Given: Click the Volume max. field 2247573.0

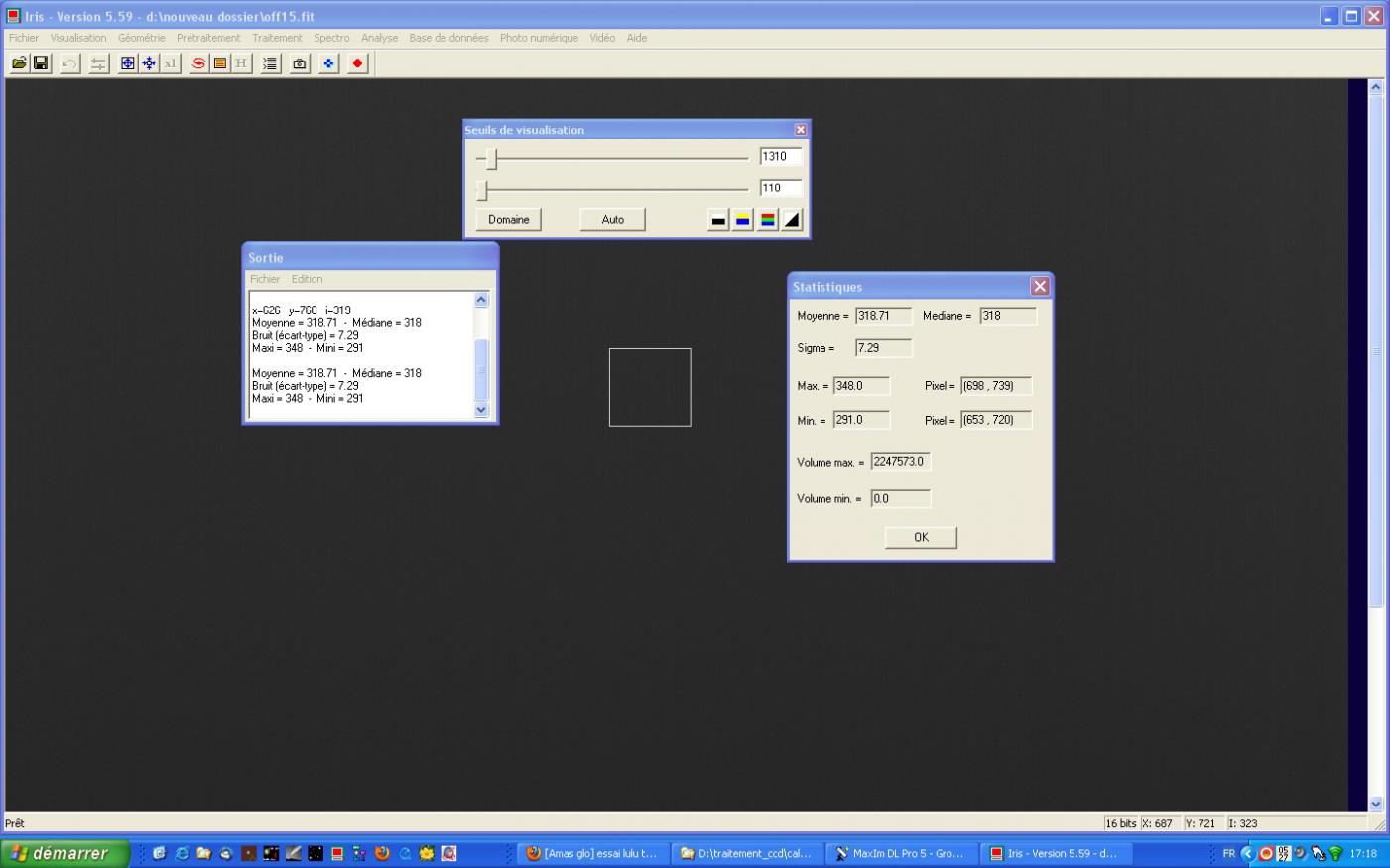Looking at the screenshot, I should 901,462.
